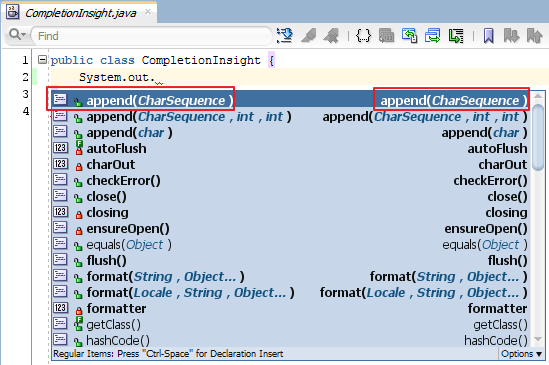Select the equals(Object ) completion item

pos(290,245)
